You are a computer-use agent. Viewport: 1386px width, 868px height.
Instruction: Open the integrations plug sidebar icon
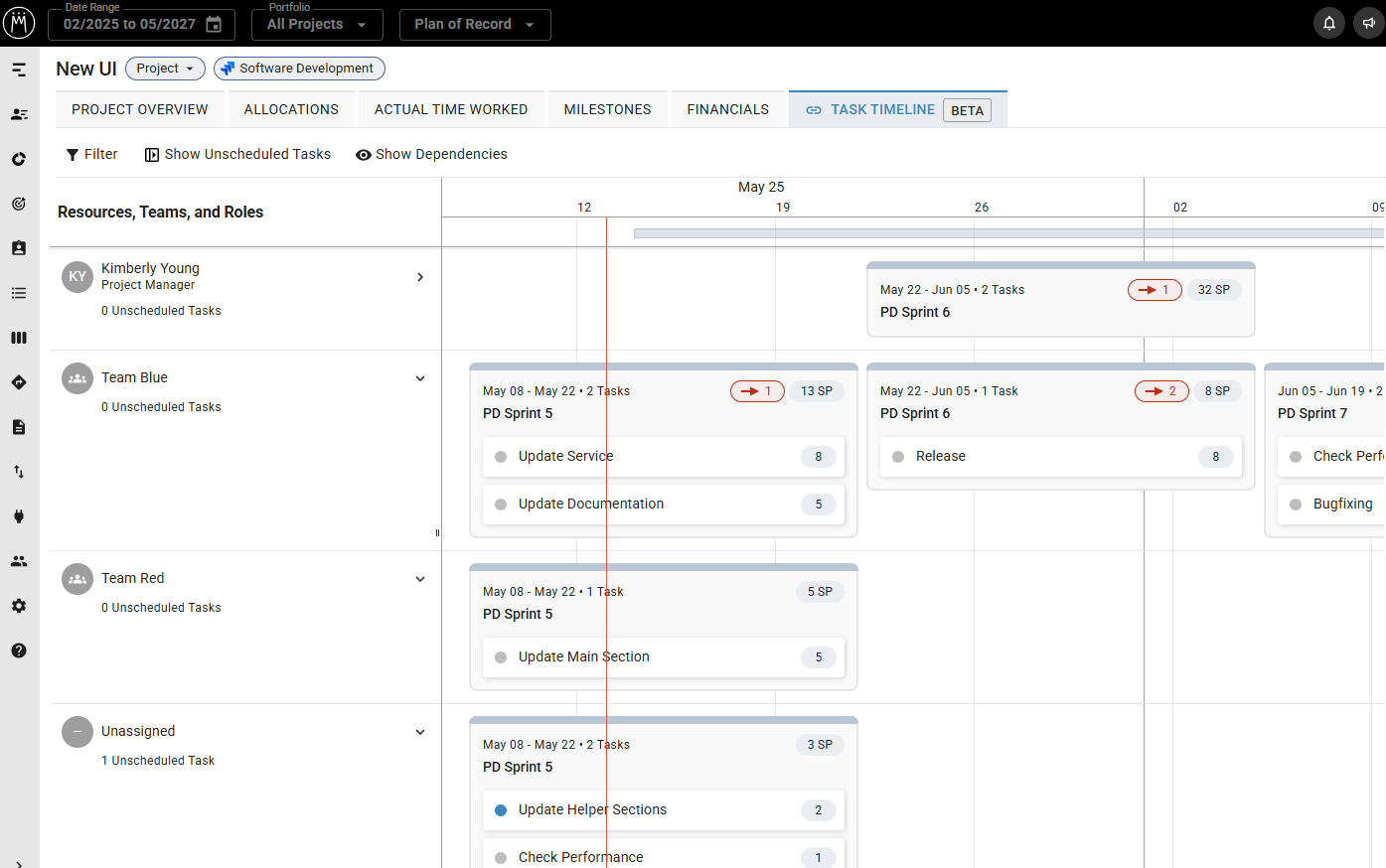(19, 516)
